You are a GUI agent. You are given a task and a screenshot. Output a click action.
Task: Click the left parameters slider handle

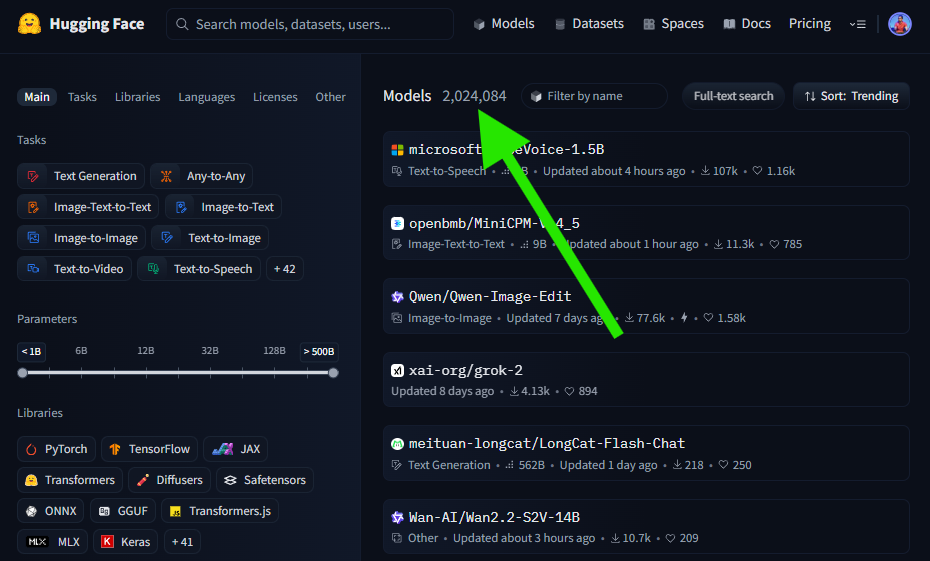pyautogui.click(x=23, y=373)
